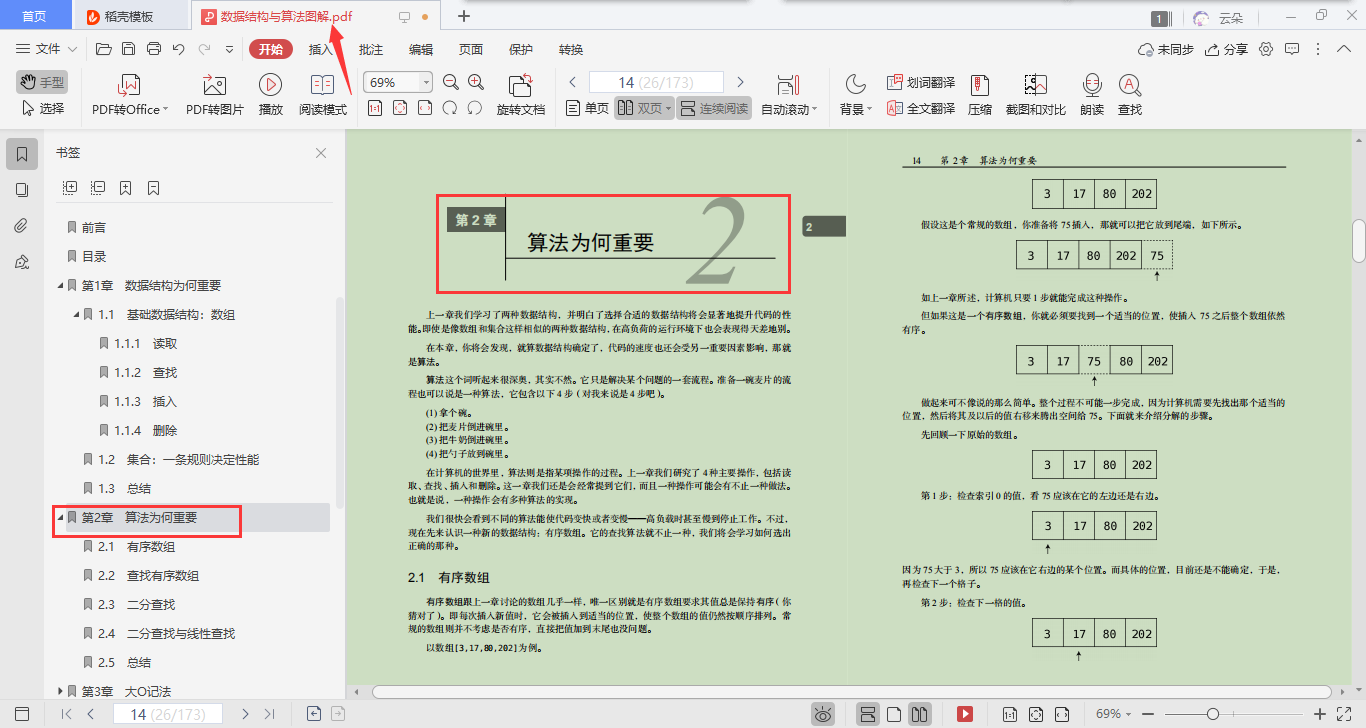Open the quick access toolbar customize dropdown

click(x=229, y=49)
